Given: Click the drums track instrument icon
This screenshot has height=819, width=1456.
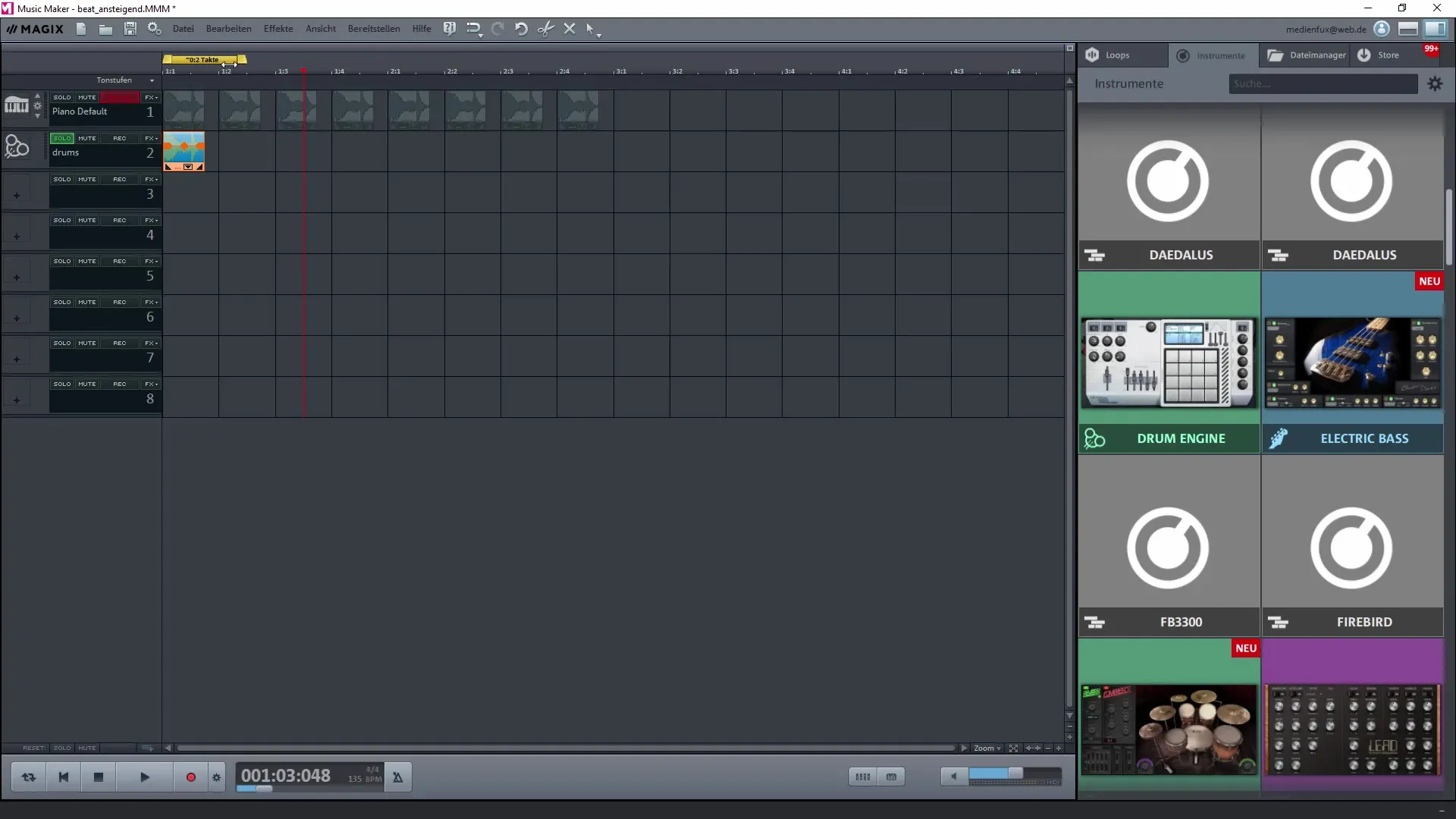Looking at the screenshot, I should (x=17, y=146).
